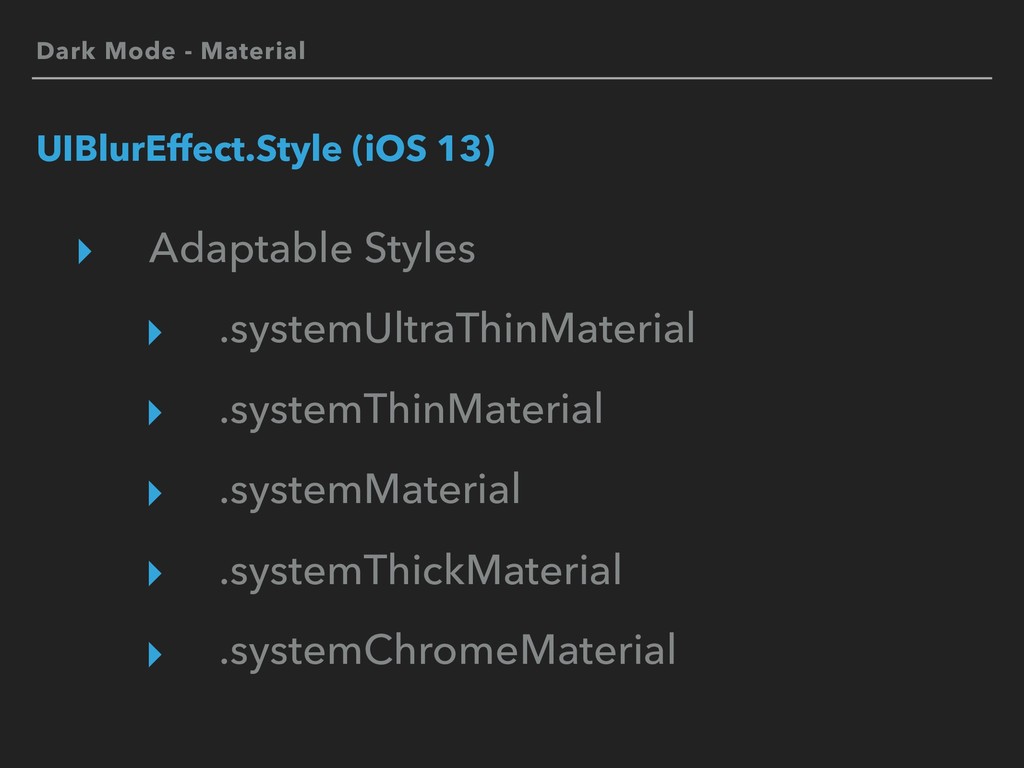The height and width of the screenshot is (768, 1024).
Task: Click the UIBlurEffect word in blue title
Action: click(x=142, y=148)
